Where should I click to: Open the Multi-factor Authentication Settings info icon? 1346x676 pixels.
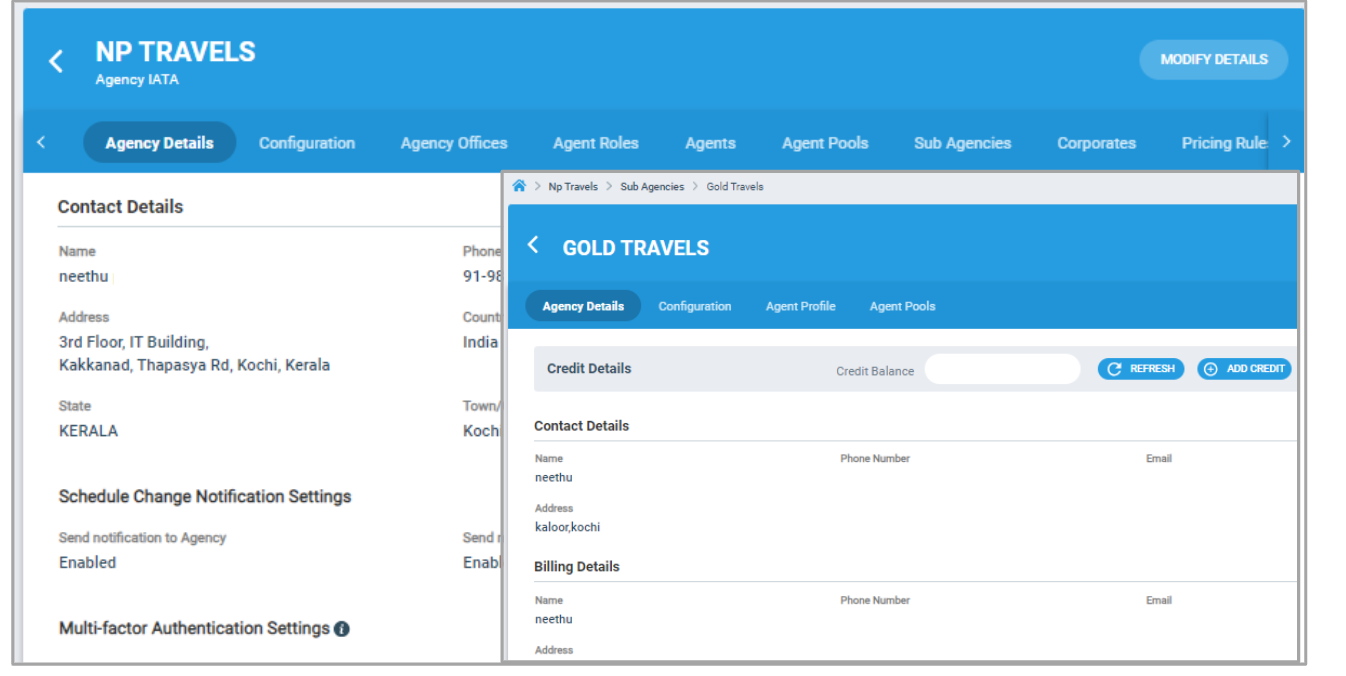[342, 628]
